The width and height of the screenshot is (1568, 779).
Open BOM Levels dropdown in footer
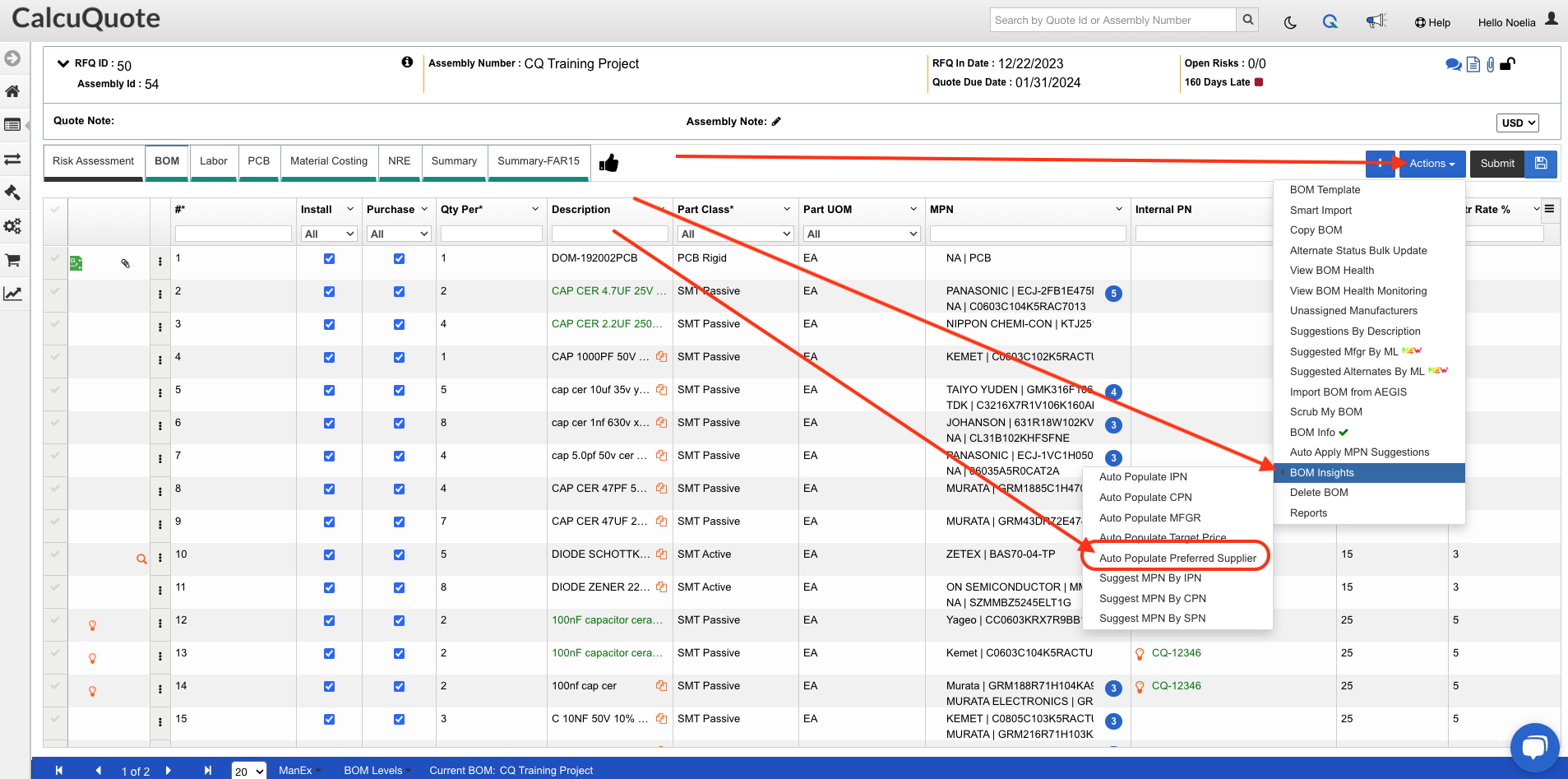coord(377,770)
